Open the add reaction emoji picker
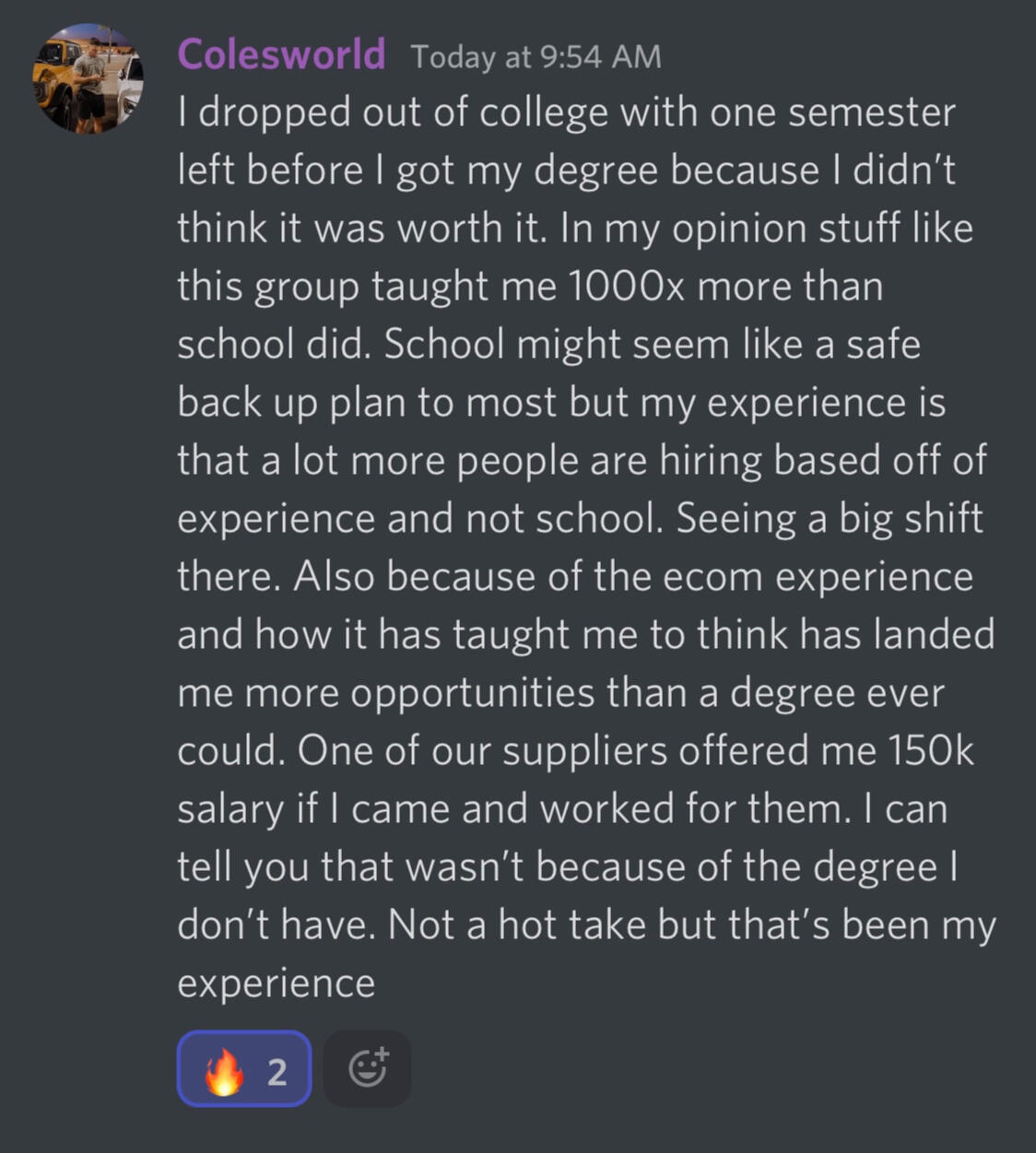The image size is (1036, 1153). coord(367,1069)
